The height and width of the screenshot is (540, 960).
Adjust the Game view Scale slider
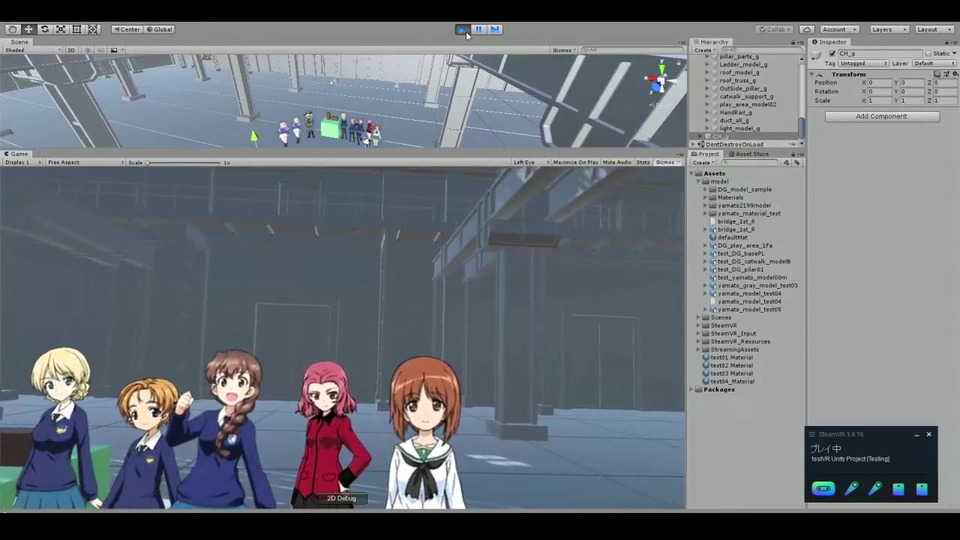[184, 162]
